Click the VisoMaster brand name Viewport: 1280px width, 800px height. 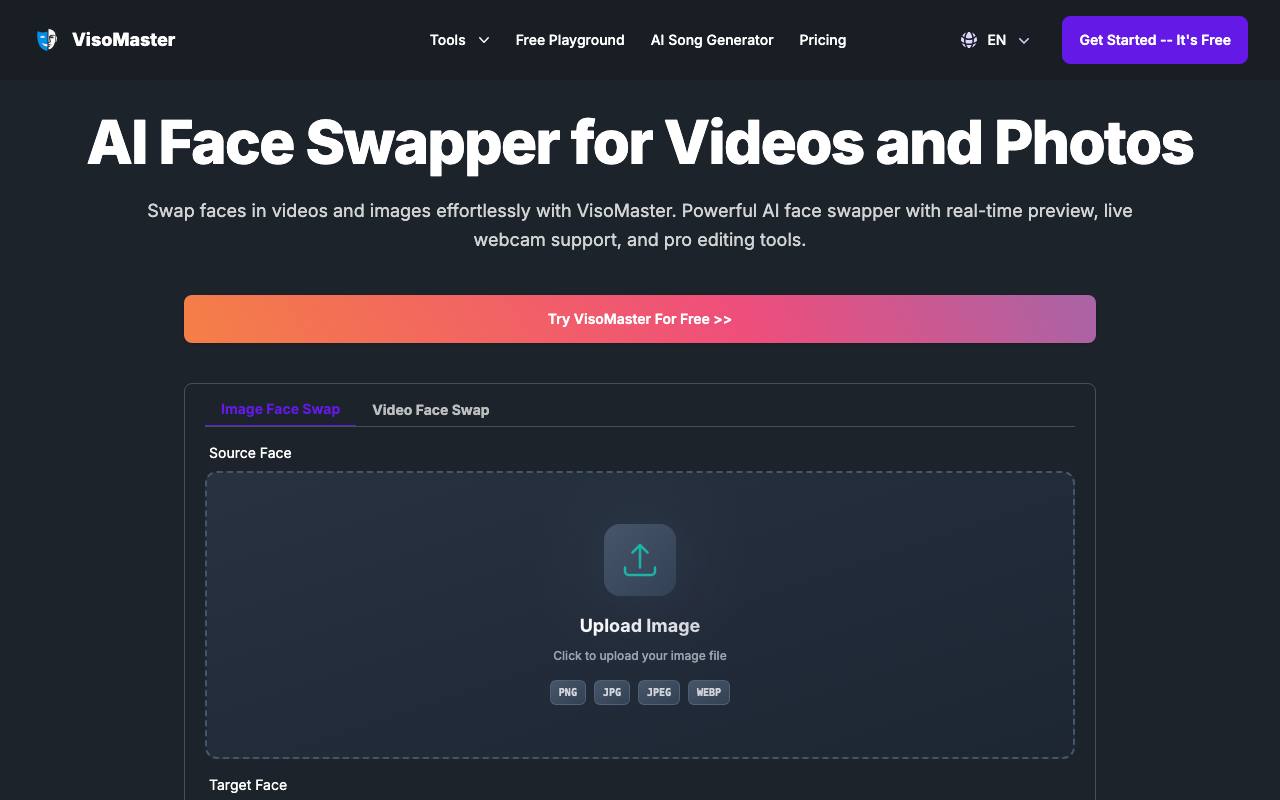pos(124,40)
